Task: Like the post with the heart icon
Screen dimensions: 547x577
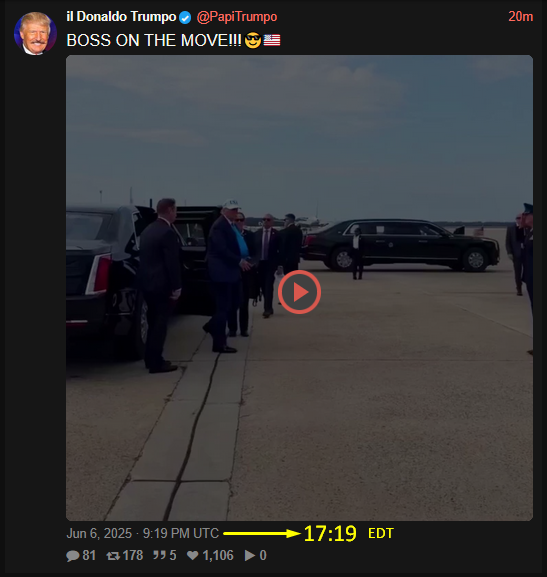Action: click(193, 556)
